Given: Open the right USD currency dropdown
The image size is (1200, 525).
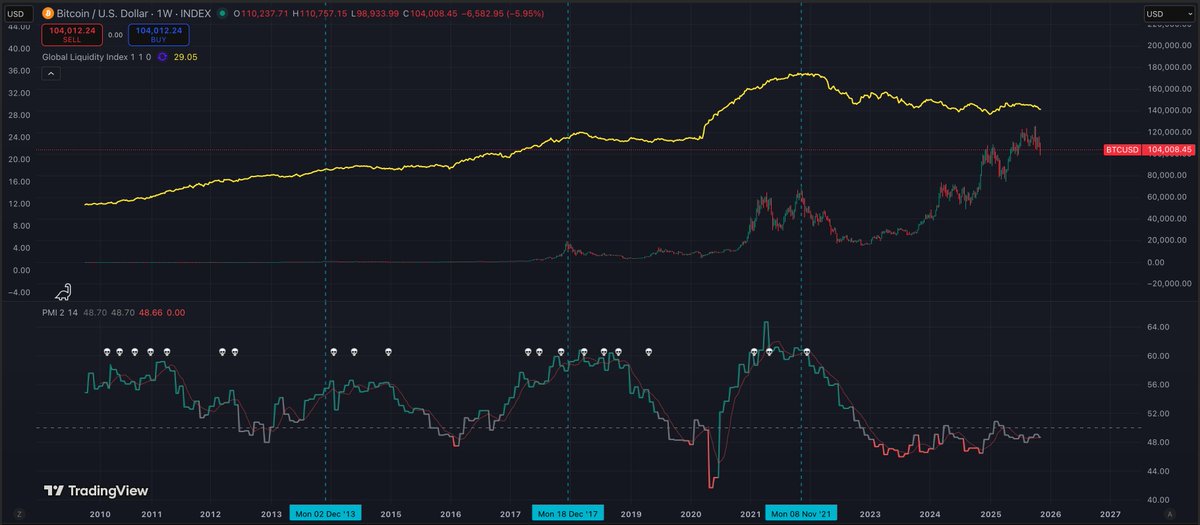Looking at the screenshot, I should (x=1167, y=14).
